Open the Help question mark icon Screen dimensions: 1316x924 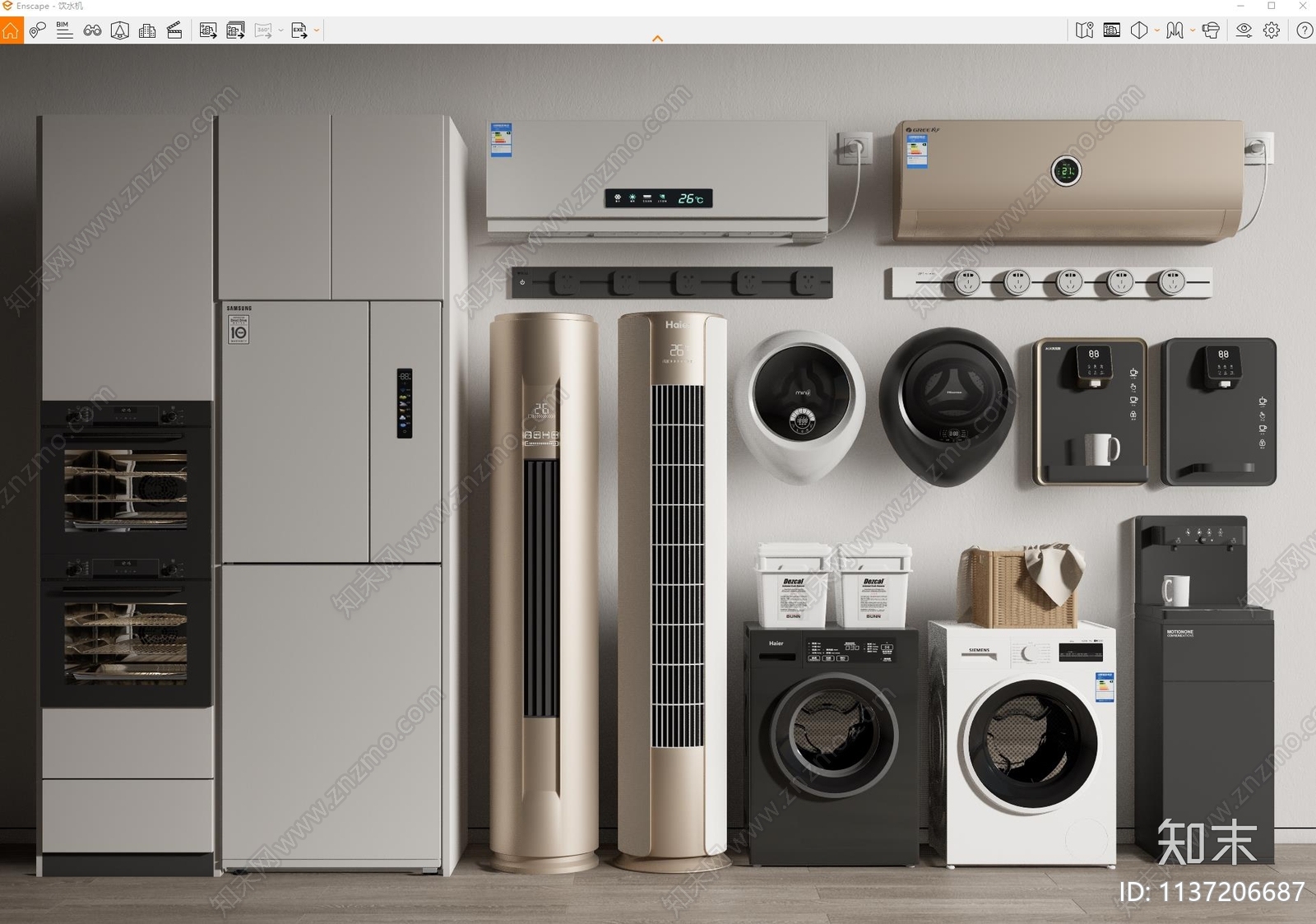point(1304,31)
